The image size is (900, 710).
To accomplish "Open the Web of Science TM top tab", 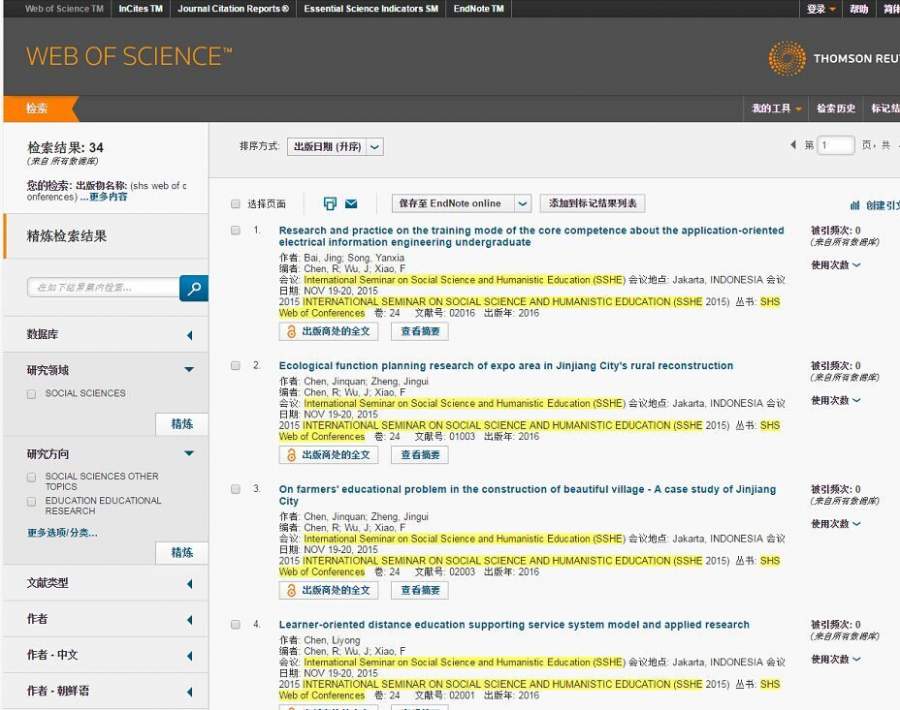I will [64, 9].
